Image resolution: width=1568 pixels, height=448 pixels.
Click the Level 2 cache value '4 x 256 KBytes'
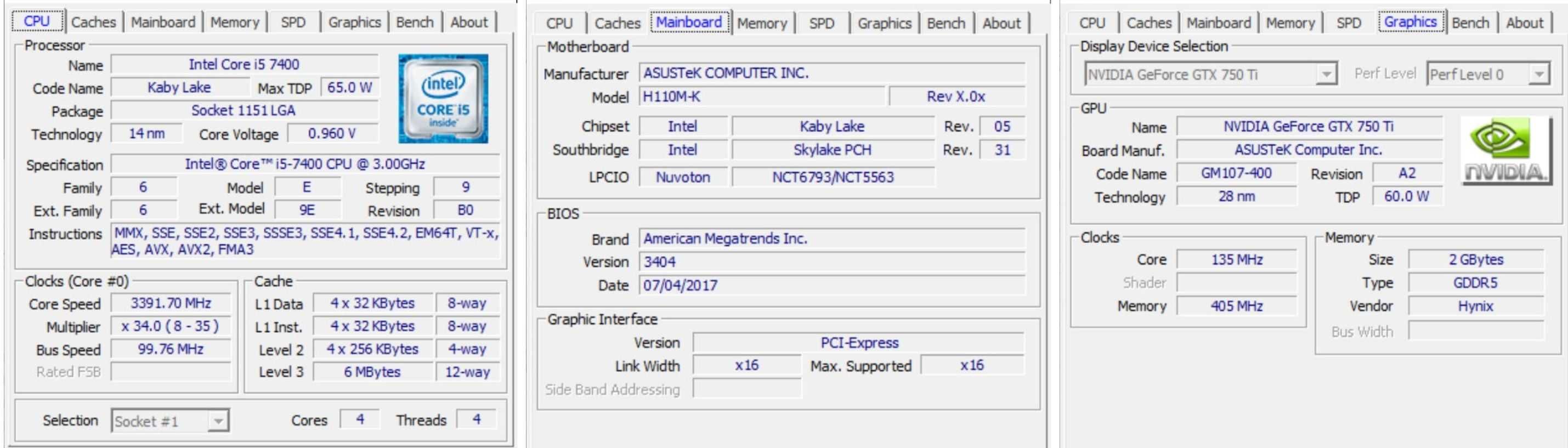tap(372, 349)
